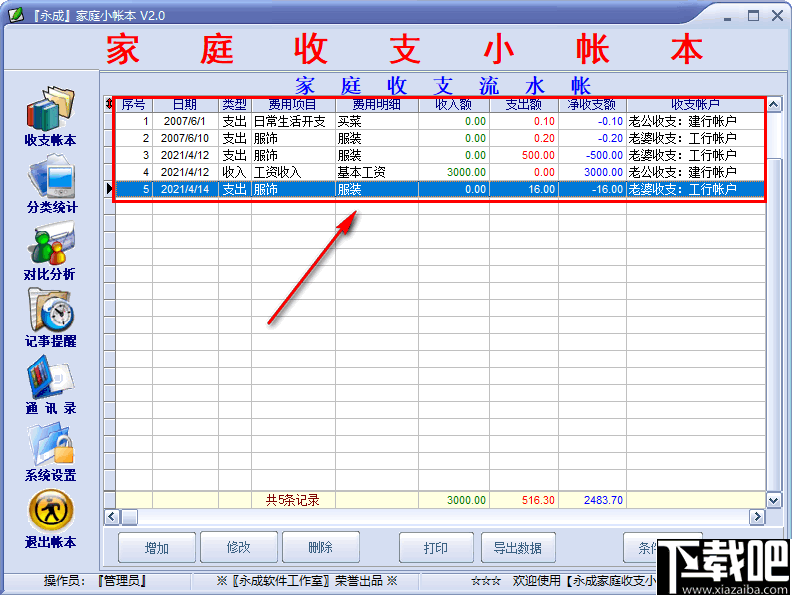Click the 操作员 管理员 status bar text
This screenshot has width=792, height=595.
[95, 581]
